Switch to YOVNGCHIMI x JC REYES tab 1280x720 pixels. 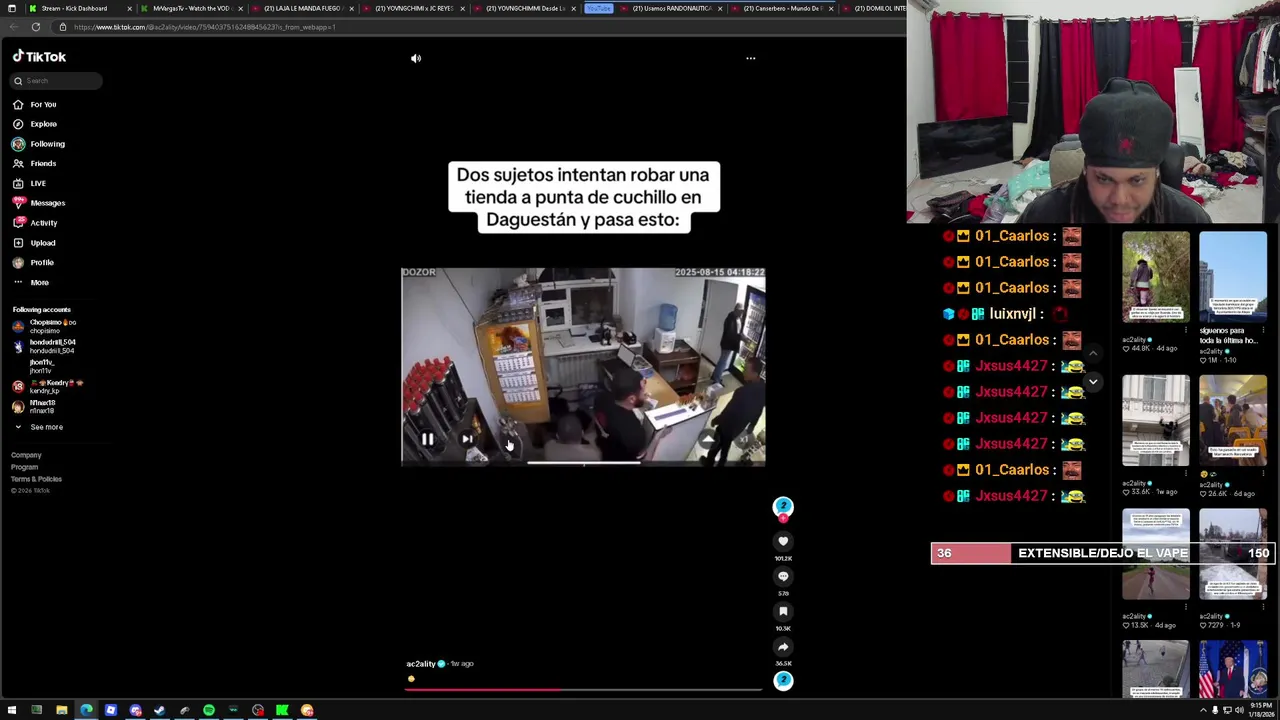click(x=411, y=8)
